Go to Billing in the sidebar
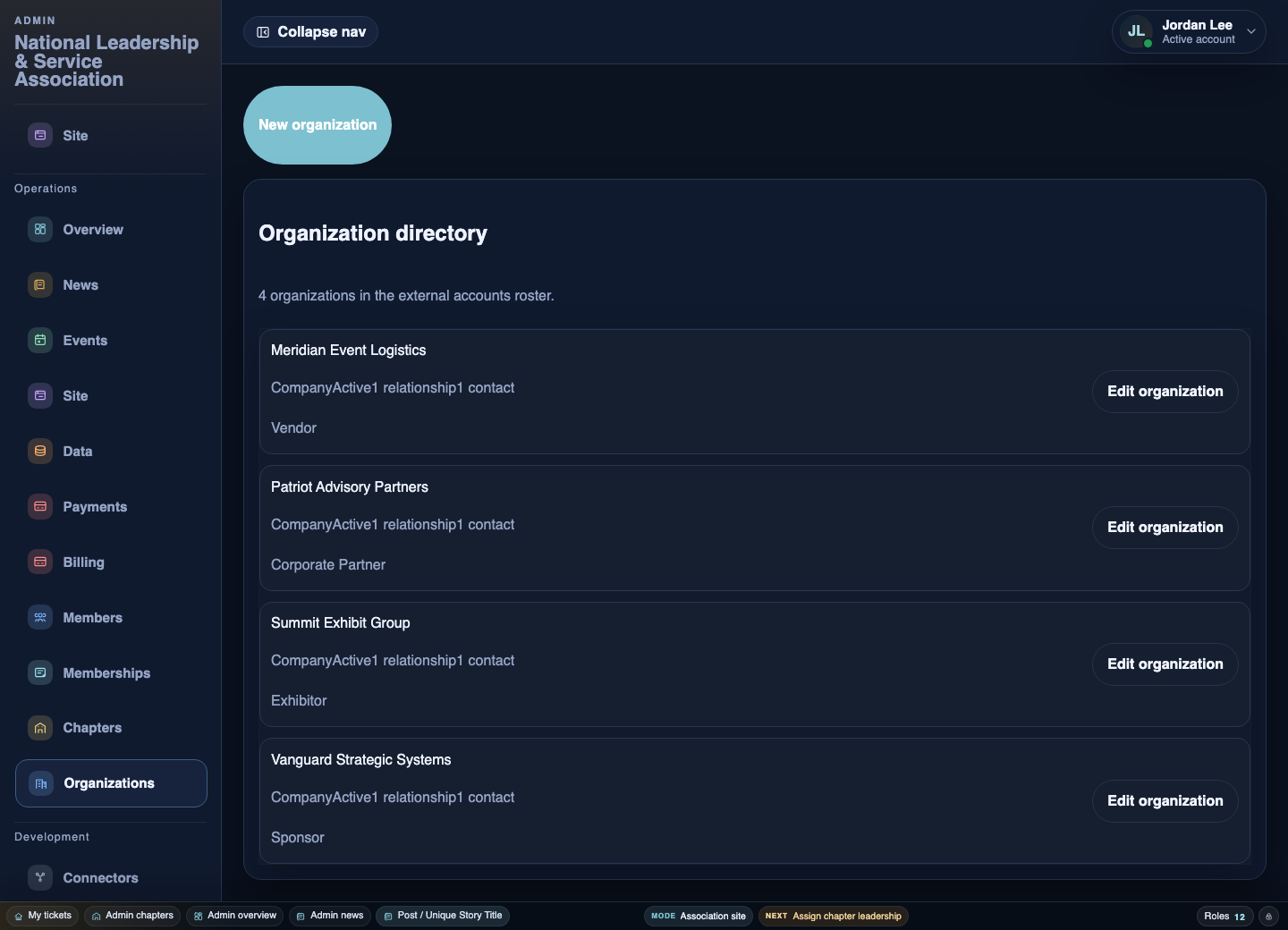 pyautogui.click(x=83, y=562)
